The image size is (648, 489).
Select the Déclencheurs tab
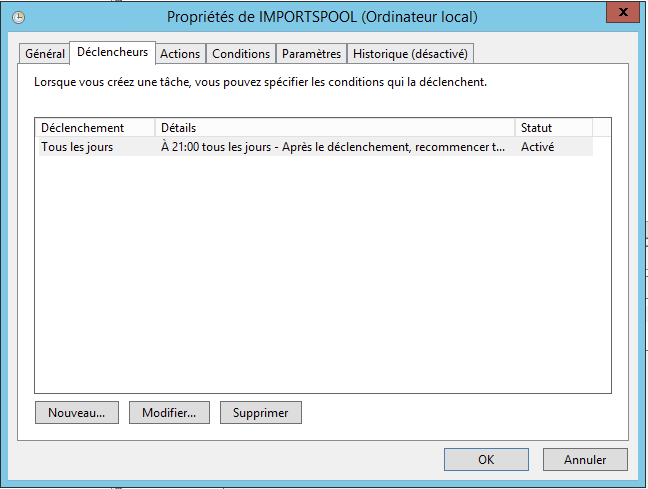click(x=112, y=52)
